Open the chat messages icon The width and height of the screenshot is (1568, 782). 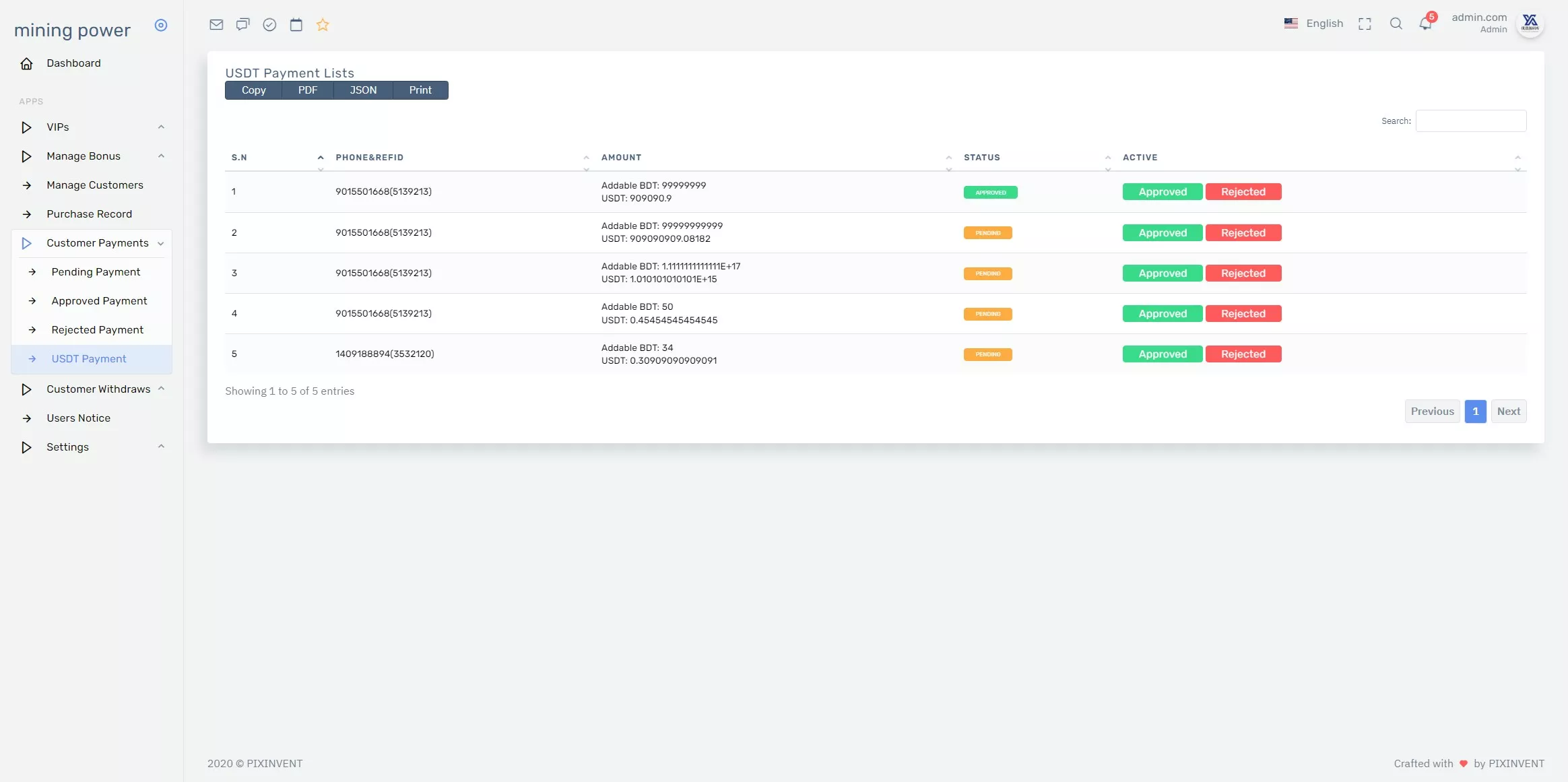pos(242,25)
